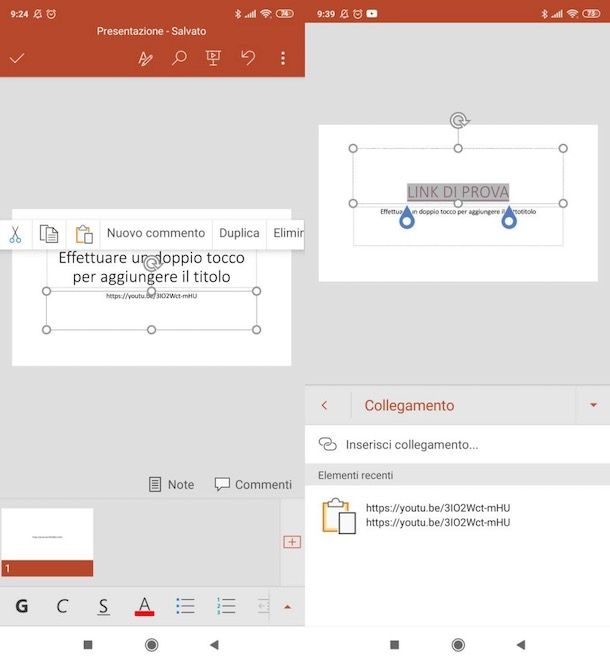The image size is (610, 661).
Task: Choose Duplica in the context bar
Action: tap(239, 233)
